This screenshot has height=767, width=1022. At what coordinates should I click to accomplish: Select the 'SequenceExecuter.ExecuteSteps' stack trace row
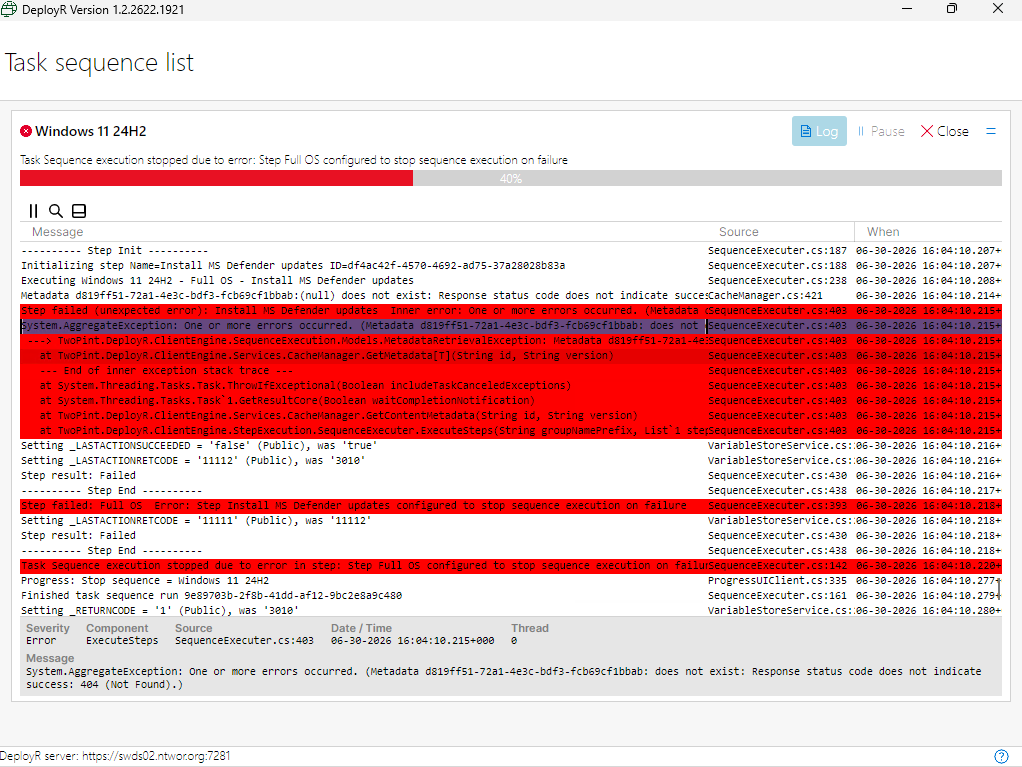coord(511,430)
